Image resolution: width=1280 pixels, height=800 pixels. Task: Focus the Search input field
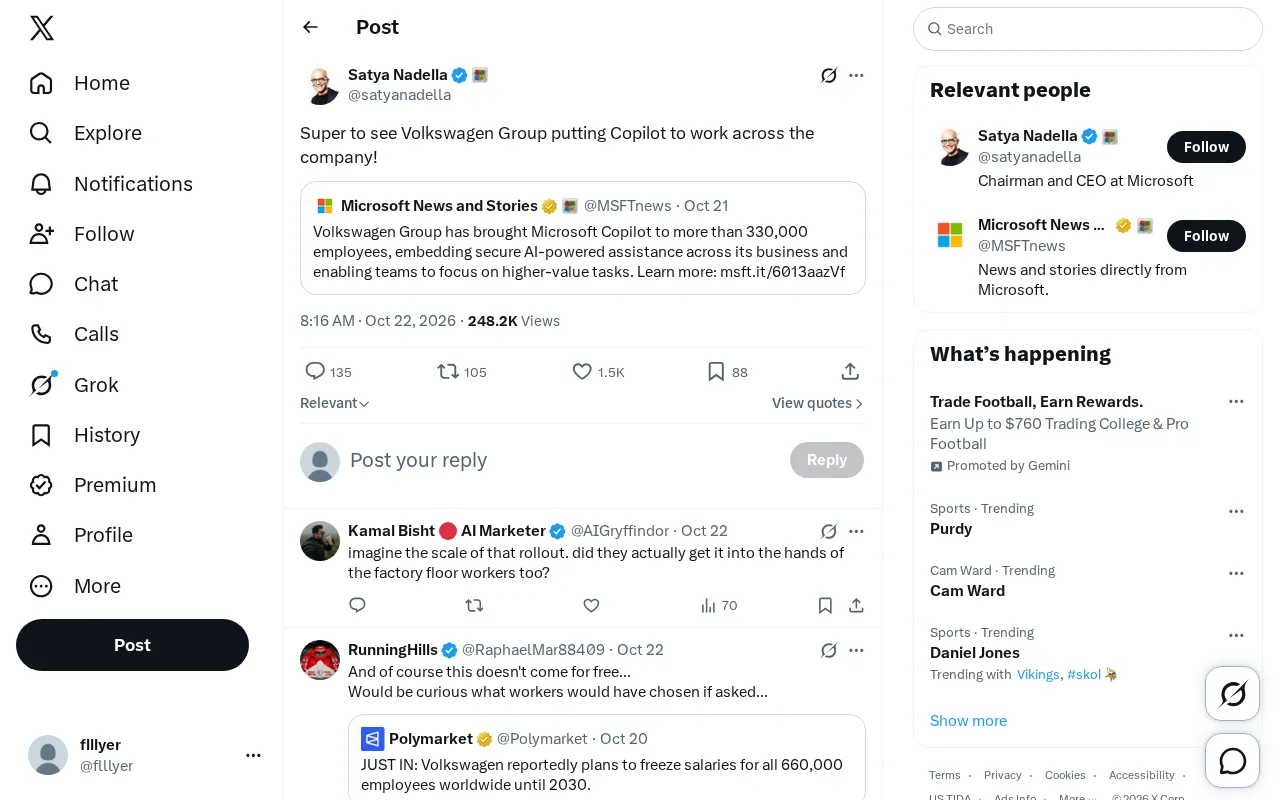pyautogui.click(x=1088, y=29)
